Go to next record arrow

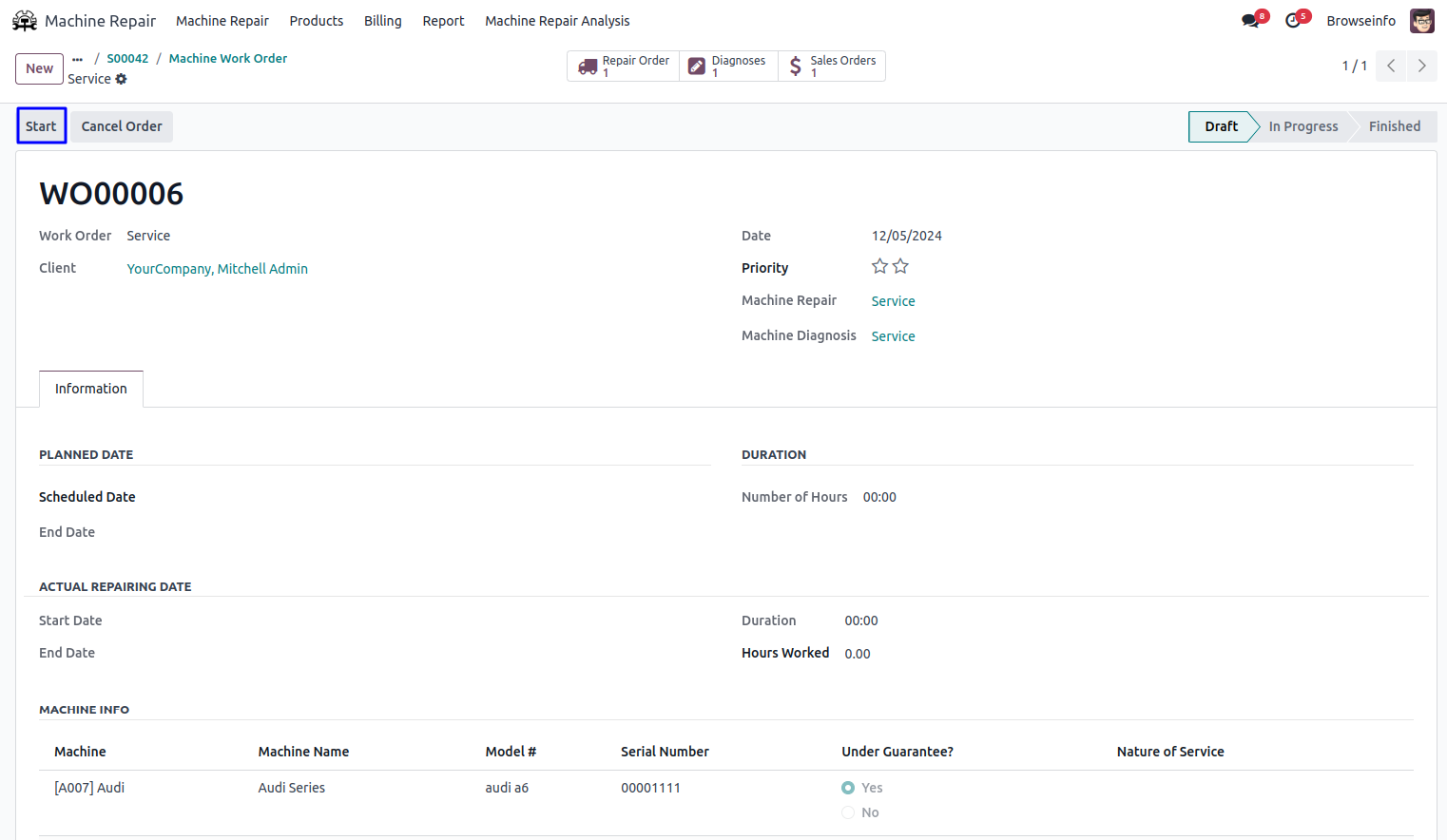(1421, 66)
